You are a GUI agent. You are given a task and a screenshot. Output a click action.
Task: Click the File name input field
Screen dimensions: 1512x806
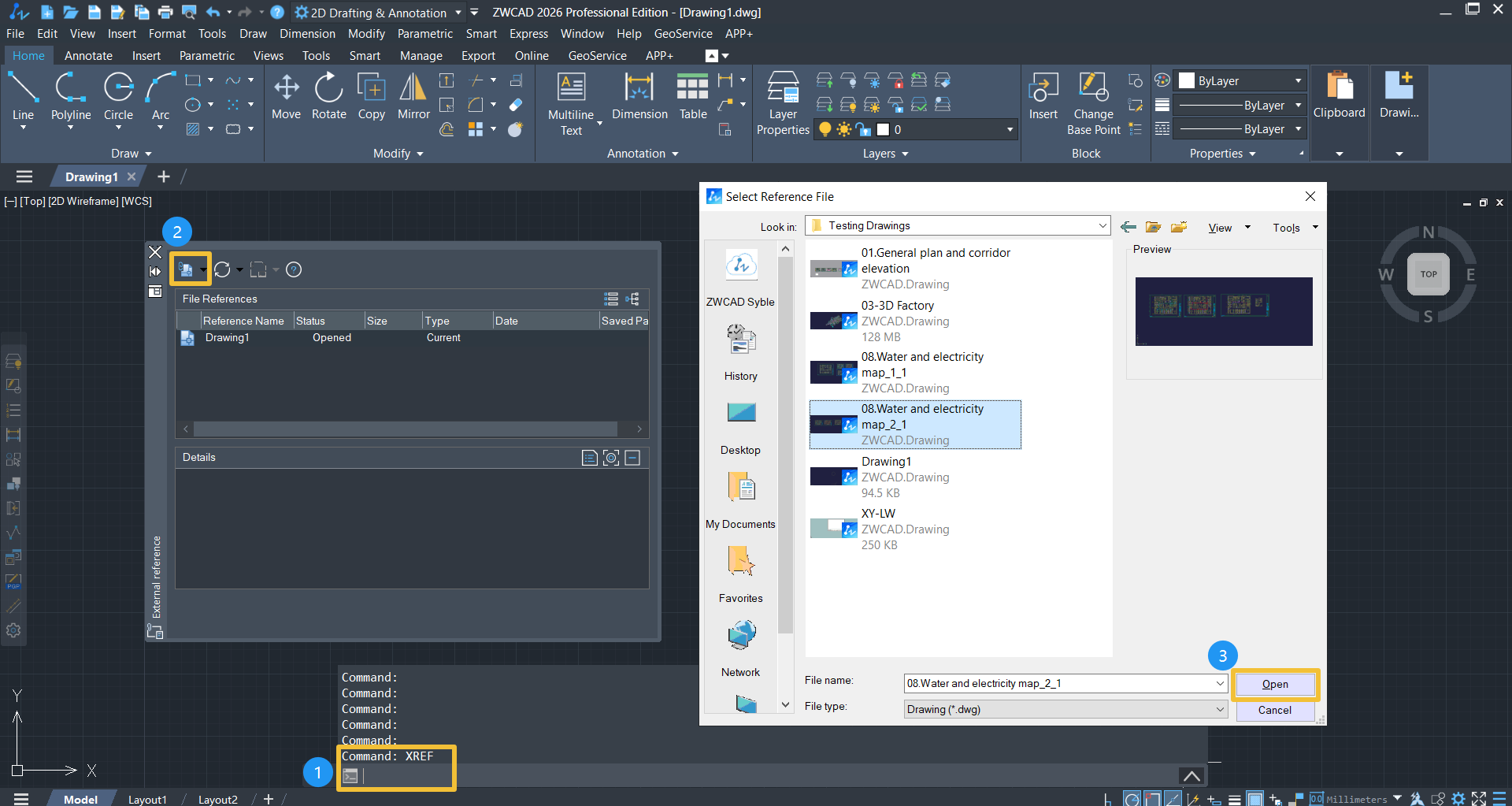(1058, 683)
